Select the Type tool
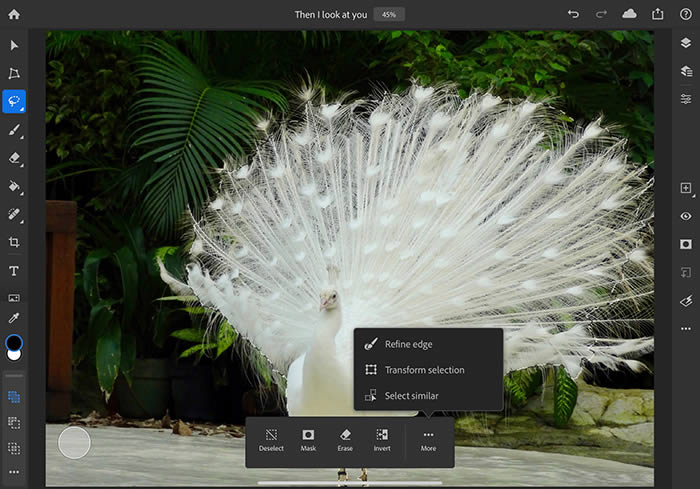Viewport: 700px width, 489px height. coord(14,270)
